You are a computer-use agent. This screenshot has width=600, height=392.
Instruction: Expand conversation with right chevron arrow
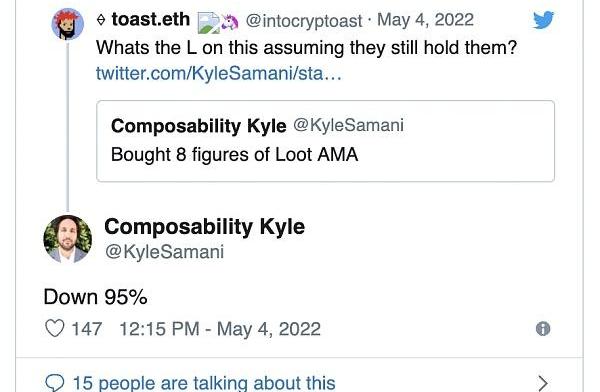pos(543,383)
